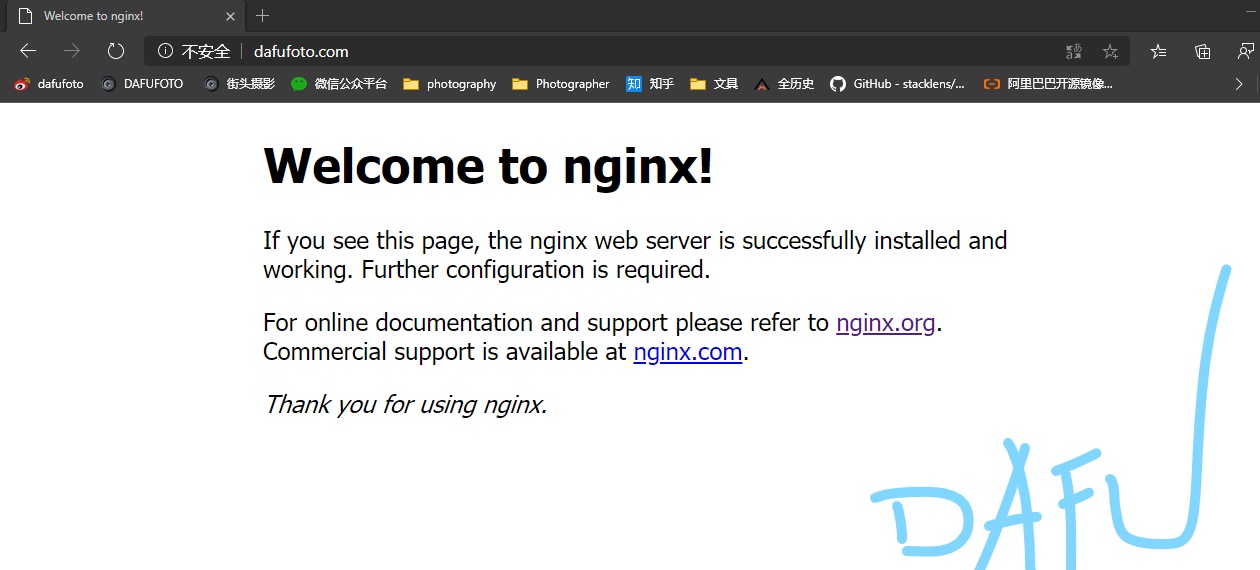Image resolution: width=1260 pixels, height=570 pixels.
Task: Open a new tab with the plus button
Action: 262,16
